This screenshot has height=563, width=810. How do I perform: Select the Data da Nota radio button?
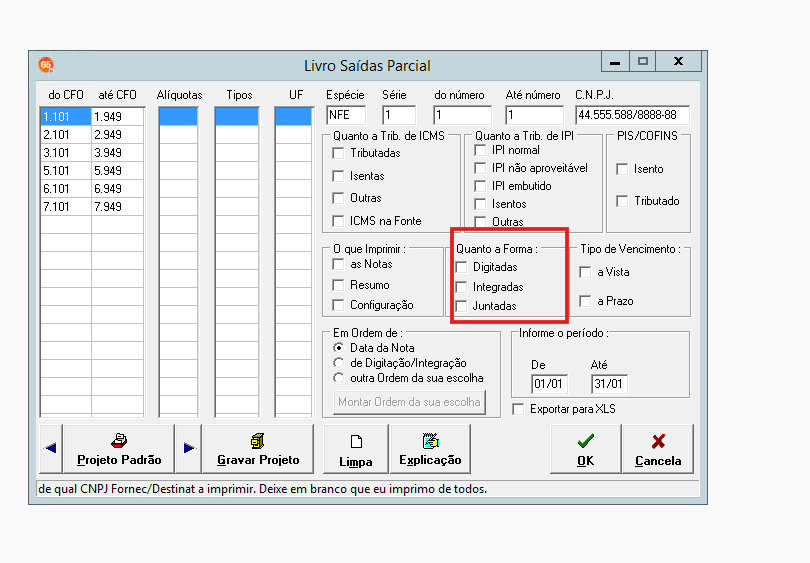click(x=338, y=348)
